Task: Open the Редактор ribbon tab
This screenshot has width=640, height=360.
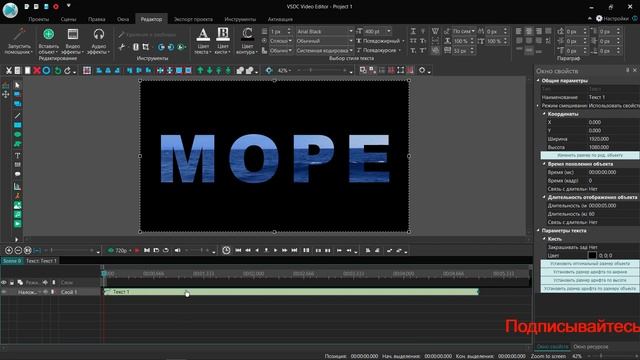Action: tap(151, 19)
